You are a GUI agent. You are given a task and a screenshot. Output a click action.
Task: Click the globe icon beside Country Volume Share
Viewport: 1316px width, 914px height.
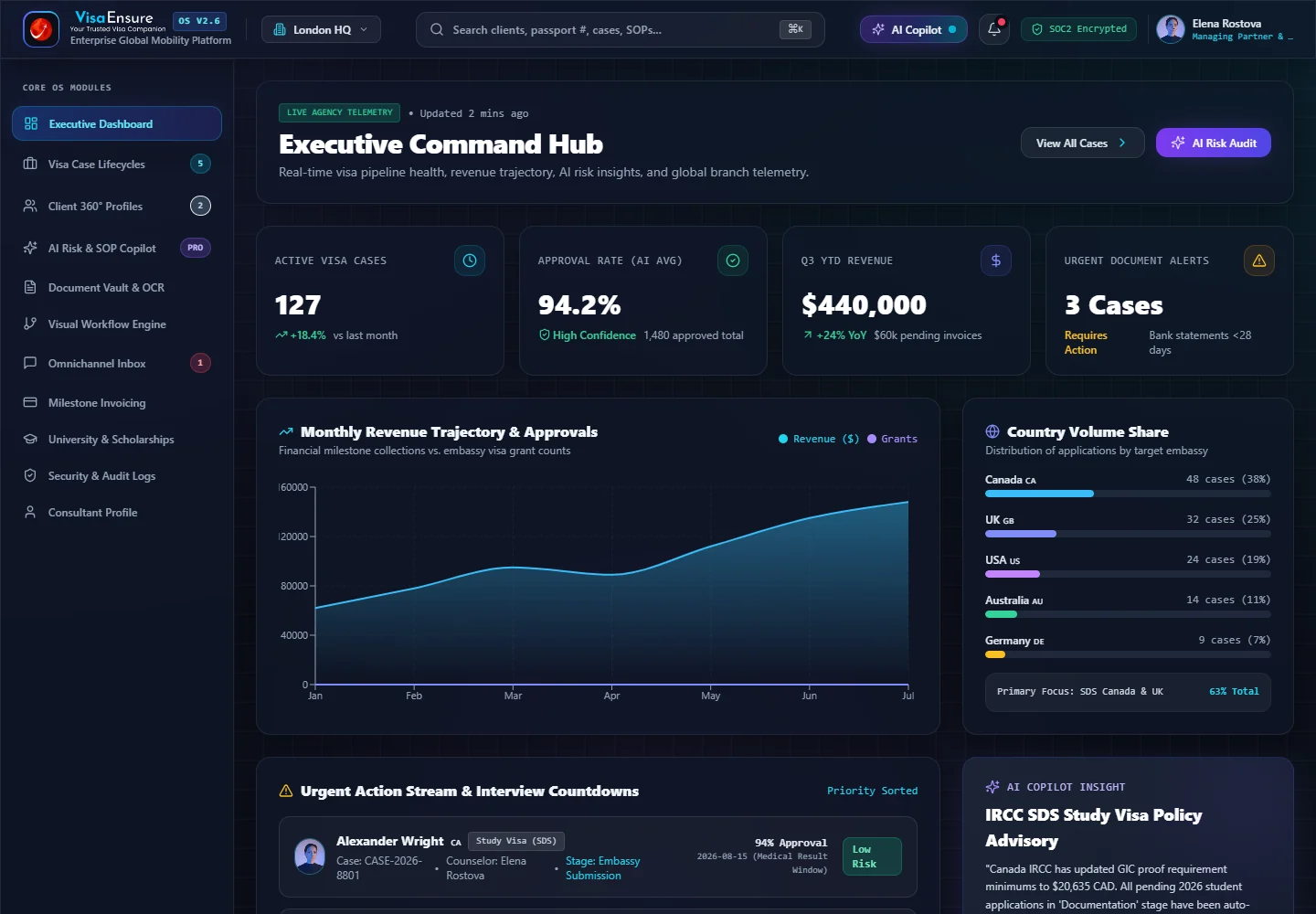point(992,431)
